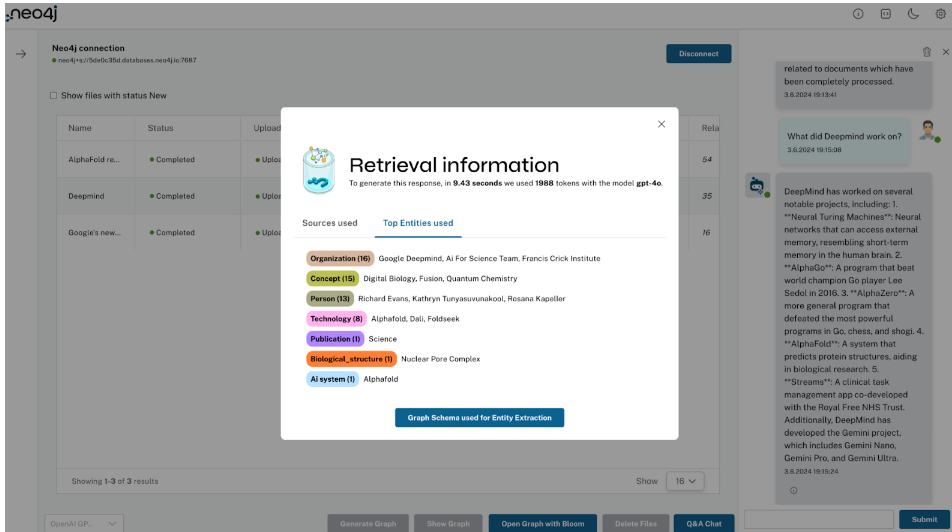Submit the chat message
The image size is (952, 532).
[924, 519]
